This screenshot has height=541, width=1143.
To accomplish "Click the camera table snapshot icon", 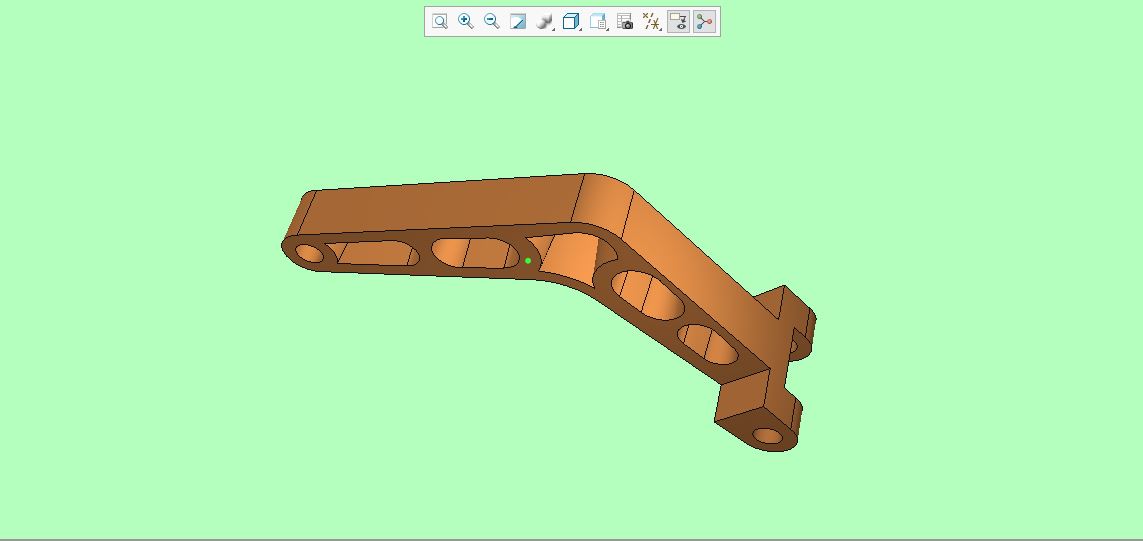I will click(625, 21).
